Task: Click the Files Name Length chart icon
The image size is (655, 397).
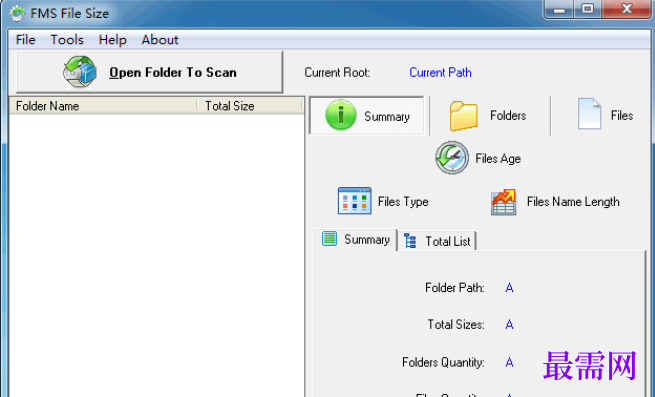Action: coord(503,202)
